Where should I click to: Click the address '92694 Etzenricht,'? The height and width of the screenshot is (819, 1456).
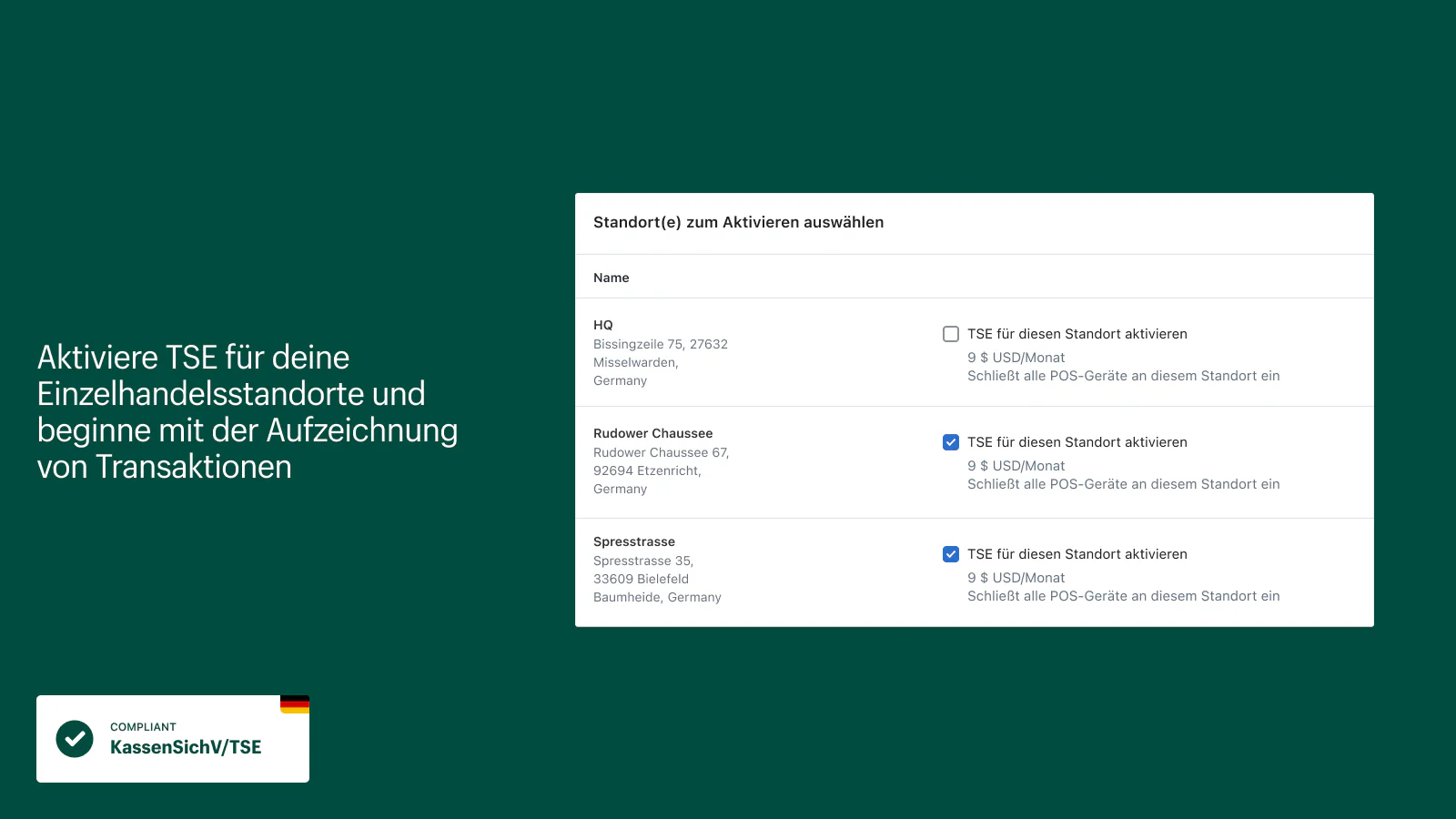[647, 470]
